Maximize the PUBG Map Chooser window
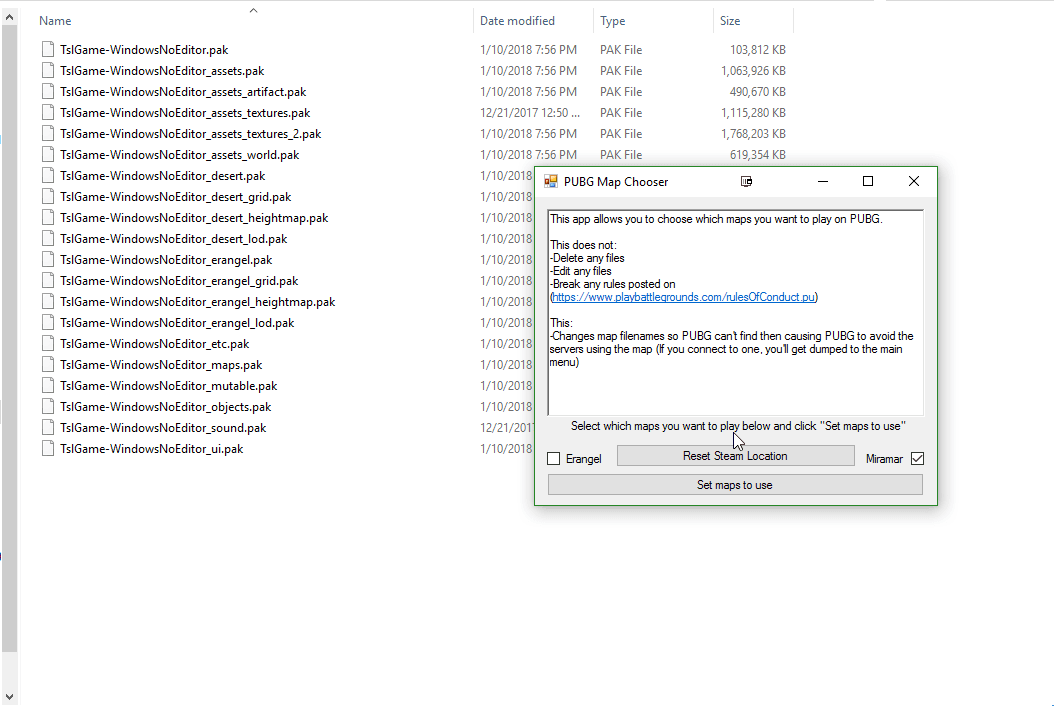This screenshot has width=1054, height=706. 868,182
